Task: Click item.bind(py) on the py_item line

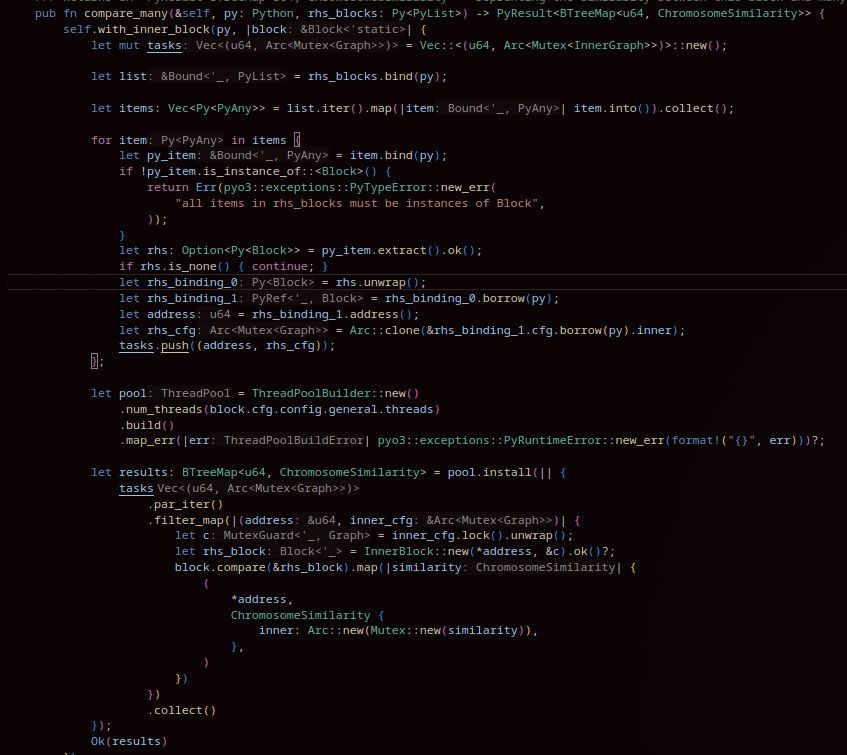Action: pyautogui.click(x=395, y=156)
